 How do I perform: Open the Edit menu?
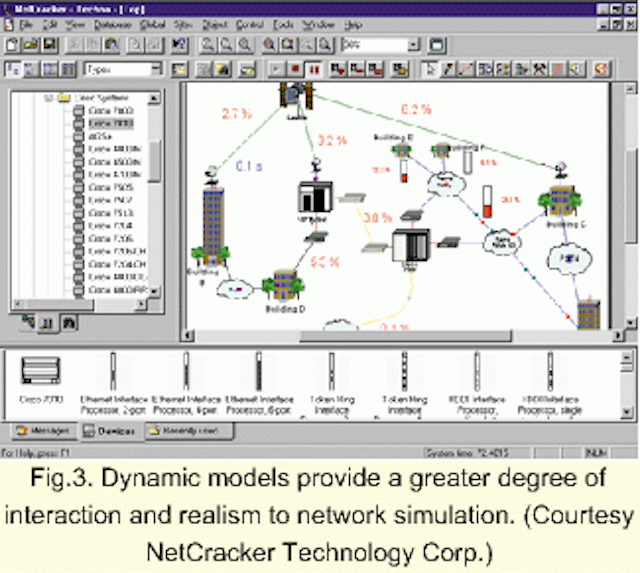click(50, 25)
